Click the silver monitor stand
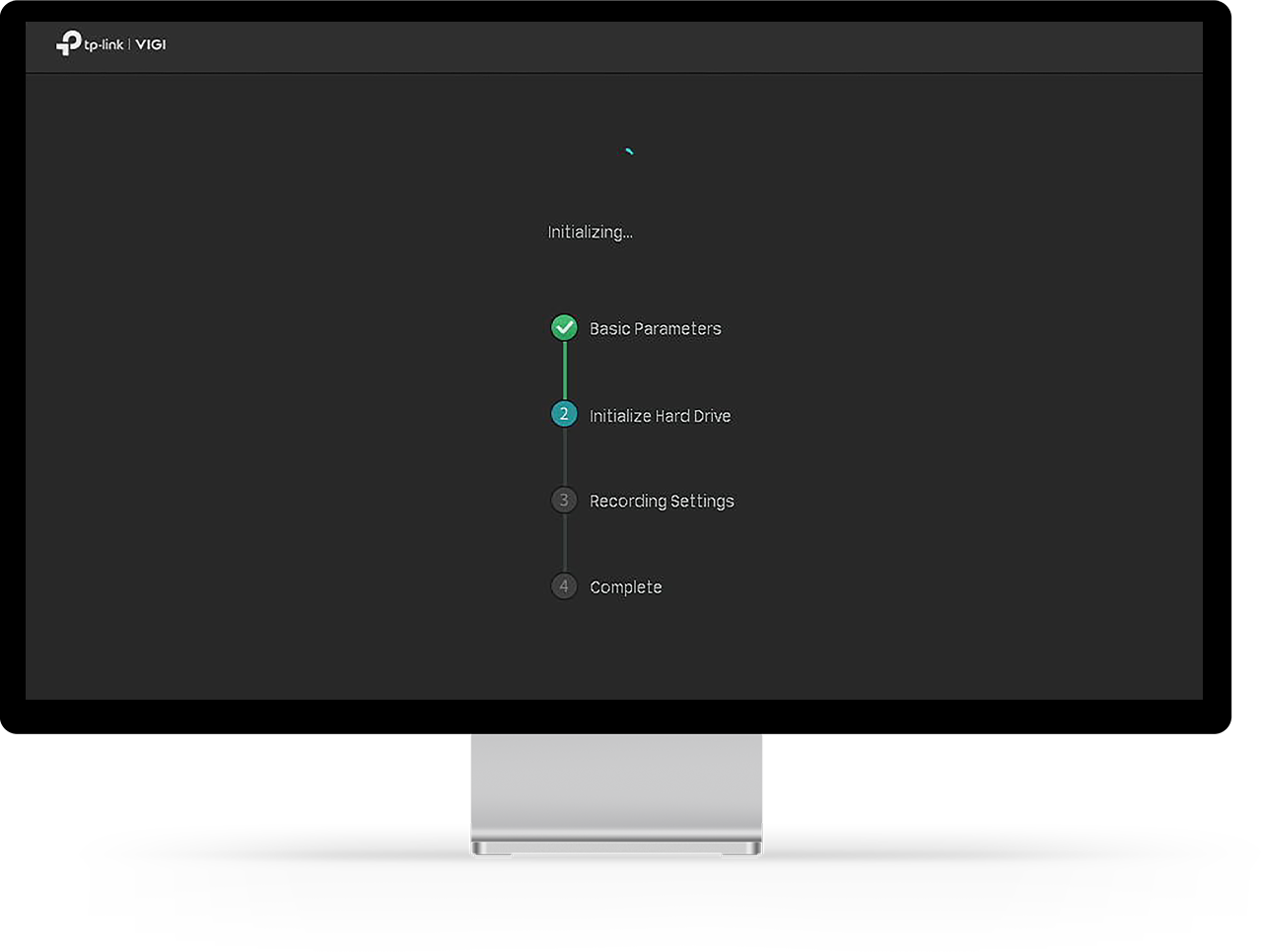 tap(616, 786)
